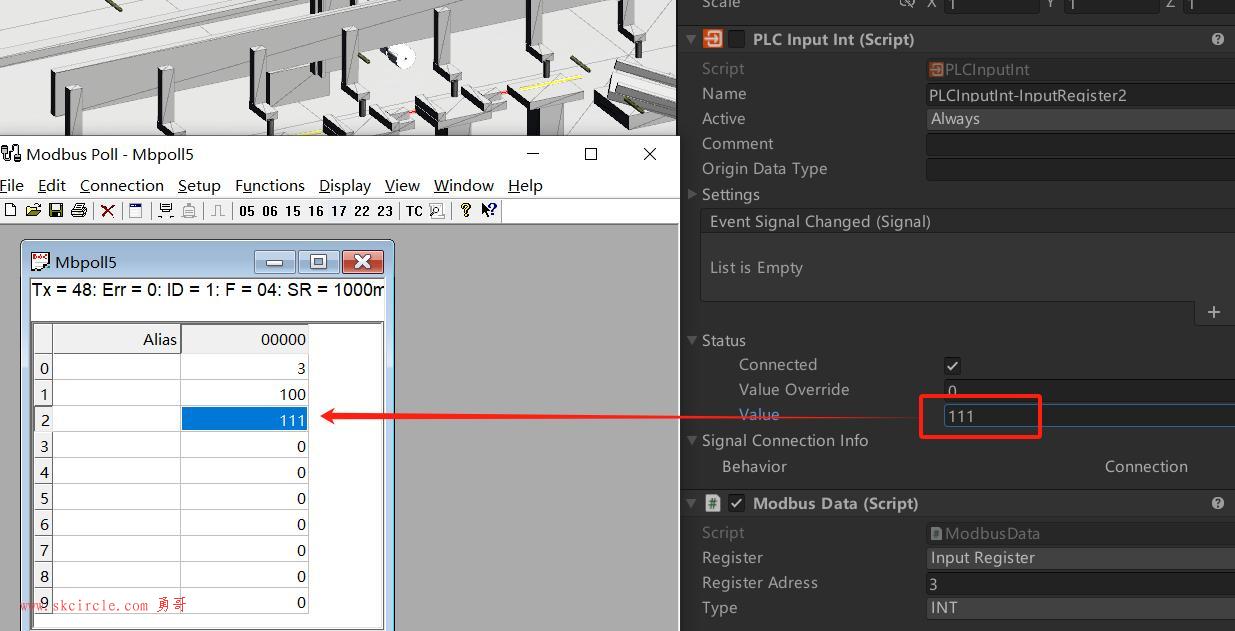Toggle the Connected checkbox under Status
Image resolution: width=1235 pixels, height=631 pixels.
pyautogui.click(x=952, y=366)
